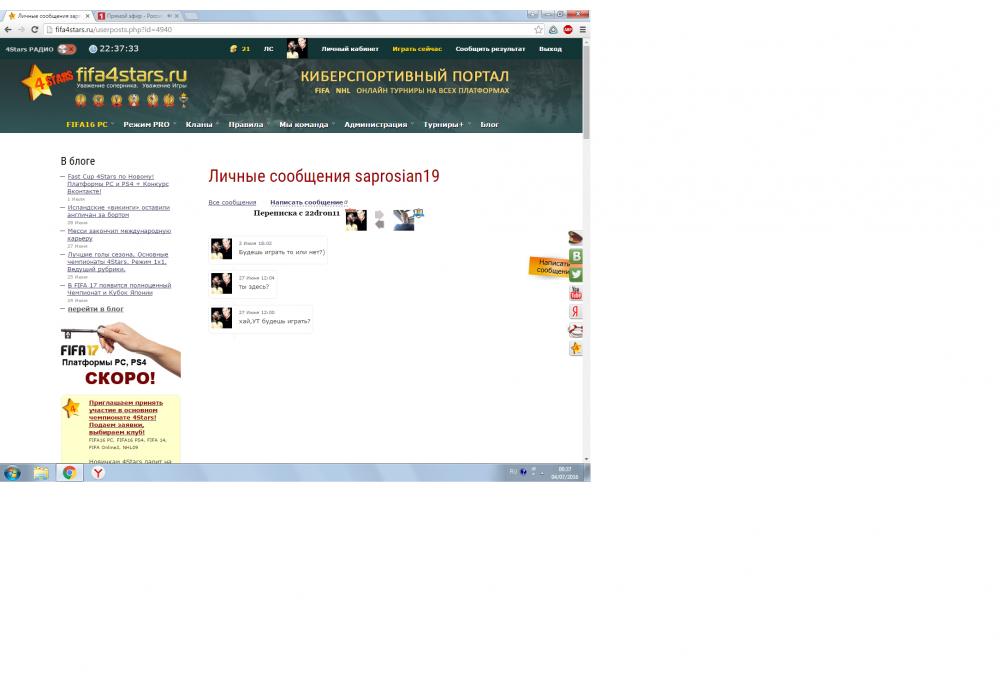This screenshot has width=1000, height=700.
Task: Click the Yandex sidebar icon
Action: tap(576, 312)
